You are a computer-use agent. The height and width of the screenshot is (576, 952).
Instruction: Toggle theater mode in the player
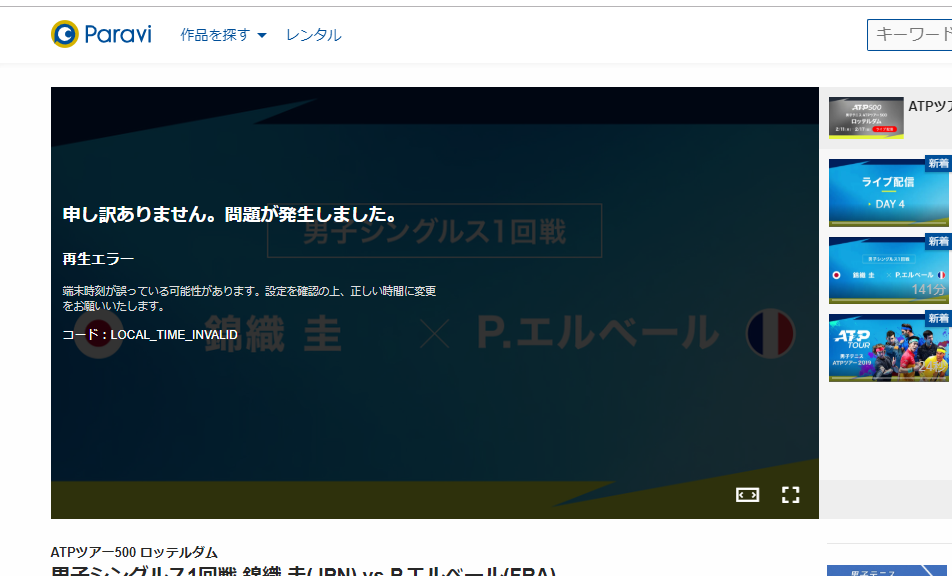[x=747, y=495]
